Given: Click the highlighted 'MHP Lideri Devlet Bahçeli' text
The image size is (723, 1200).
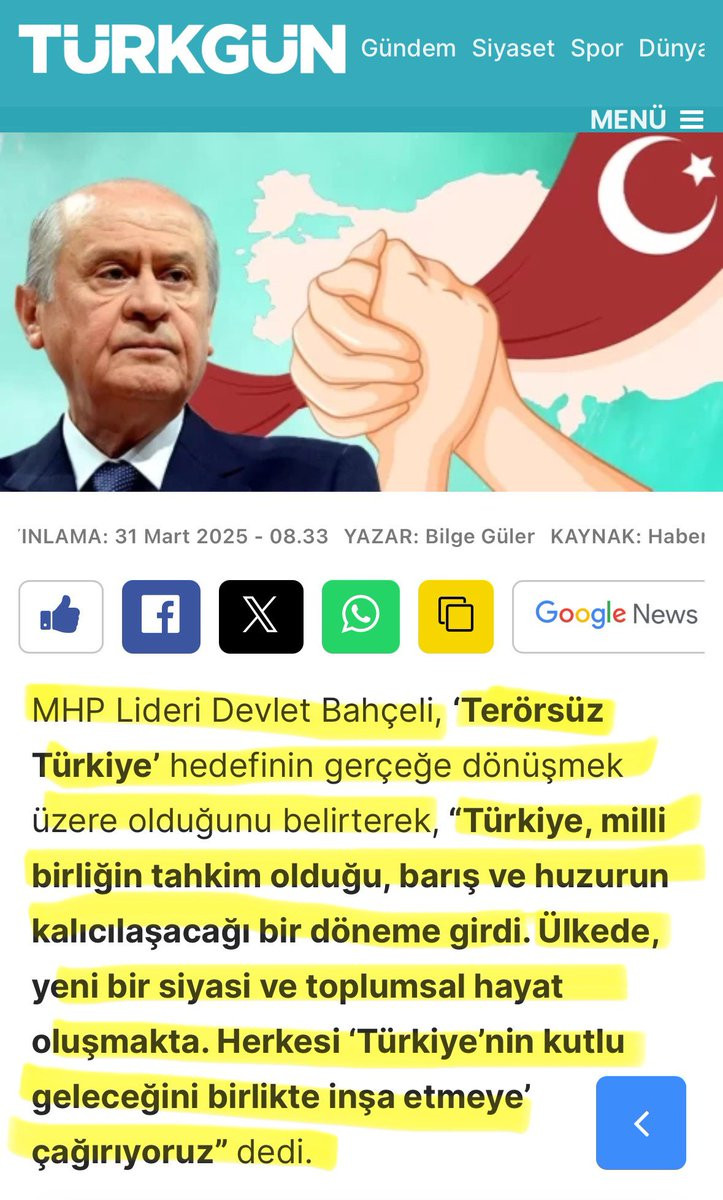Looking at the screenshot, I should point(237,711).
